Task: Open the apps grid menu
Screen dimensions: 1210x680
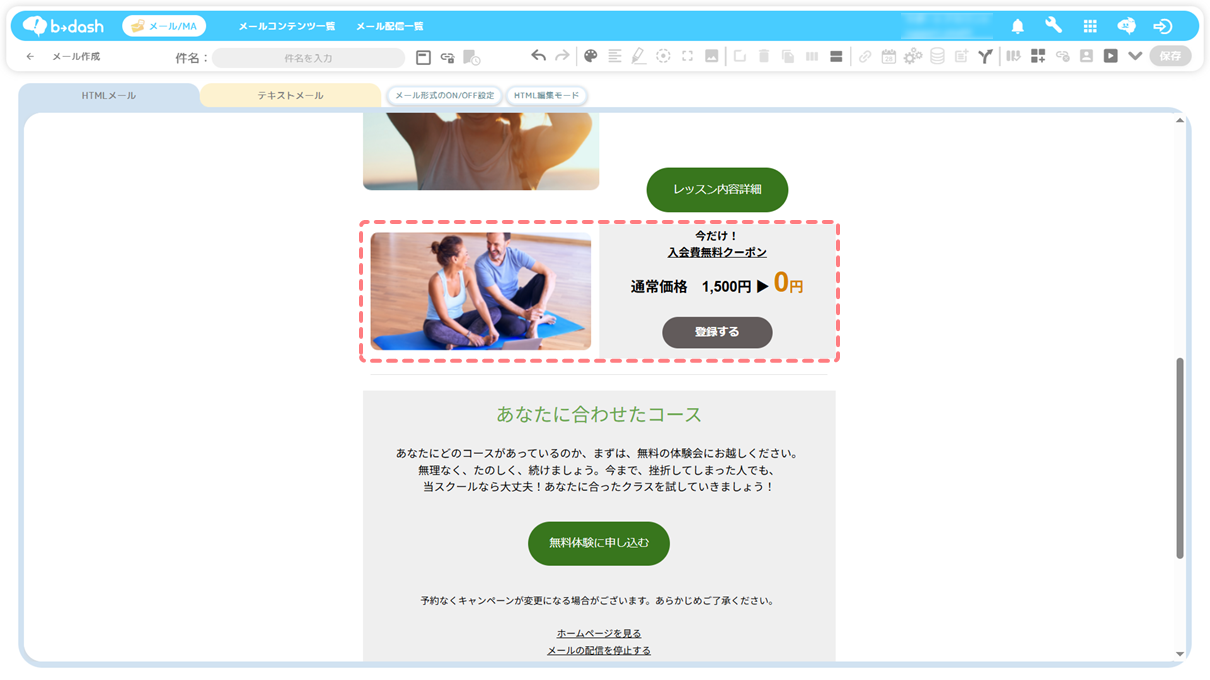Action: pos(1090,26)
